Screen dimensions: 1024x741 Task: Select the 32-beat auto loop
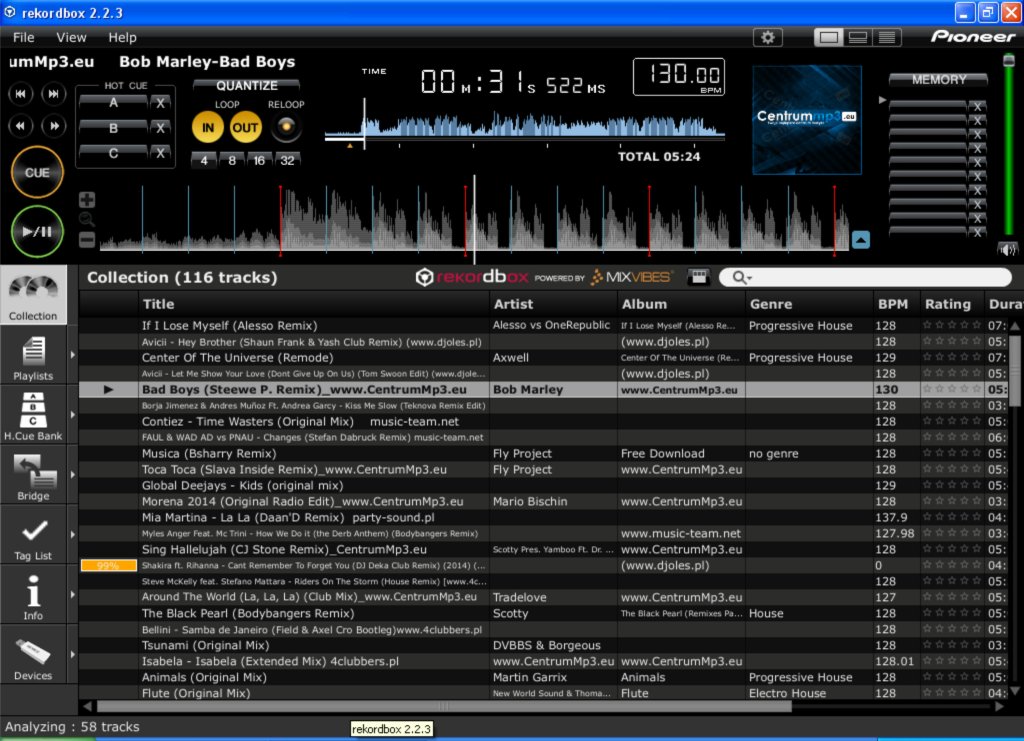tap(287, 160)
